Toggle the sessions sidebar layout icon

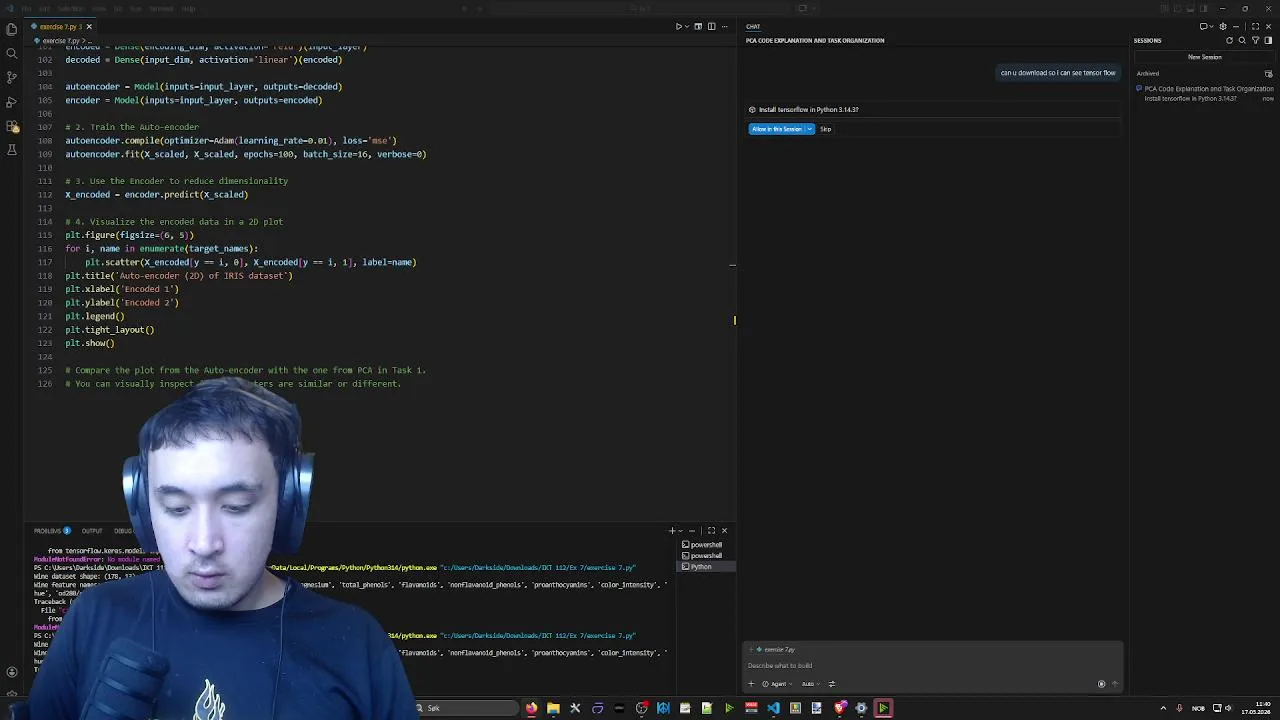coord(1268,40)
